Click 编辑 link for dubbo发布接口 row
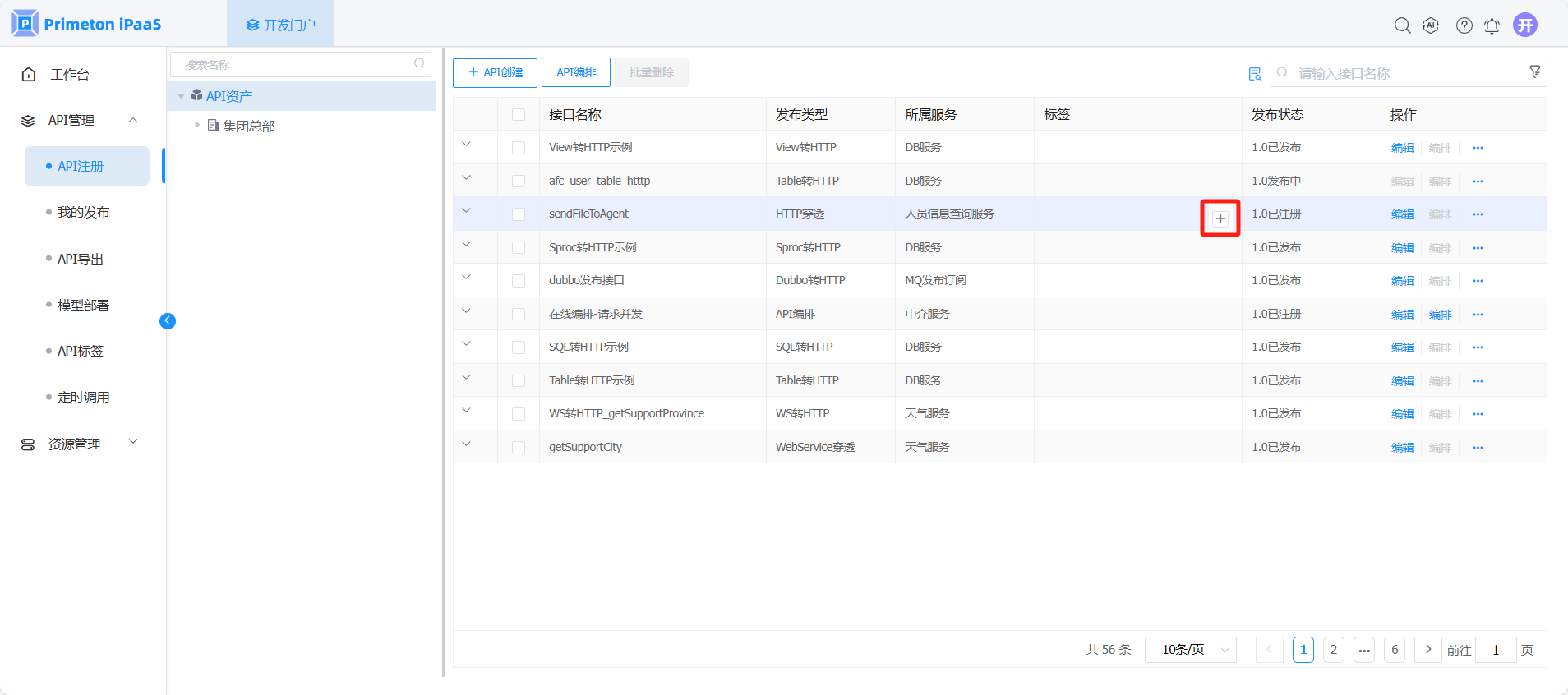The image size is (1568, 695). [x=1402, y=281]
